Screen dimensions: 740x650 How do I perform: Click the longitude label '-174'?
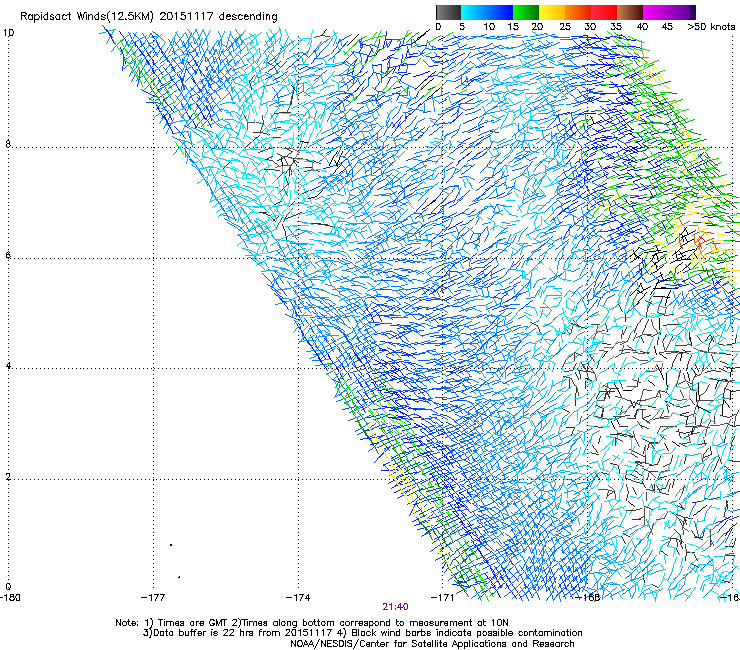(298, 598)
